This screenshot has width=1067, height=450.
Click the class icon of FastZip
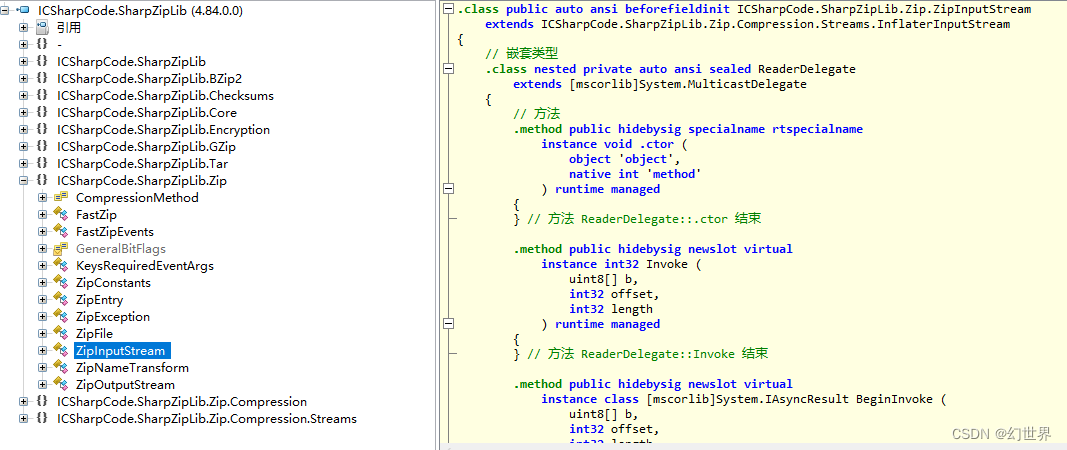tap(61, 215)
